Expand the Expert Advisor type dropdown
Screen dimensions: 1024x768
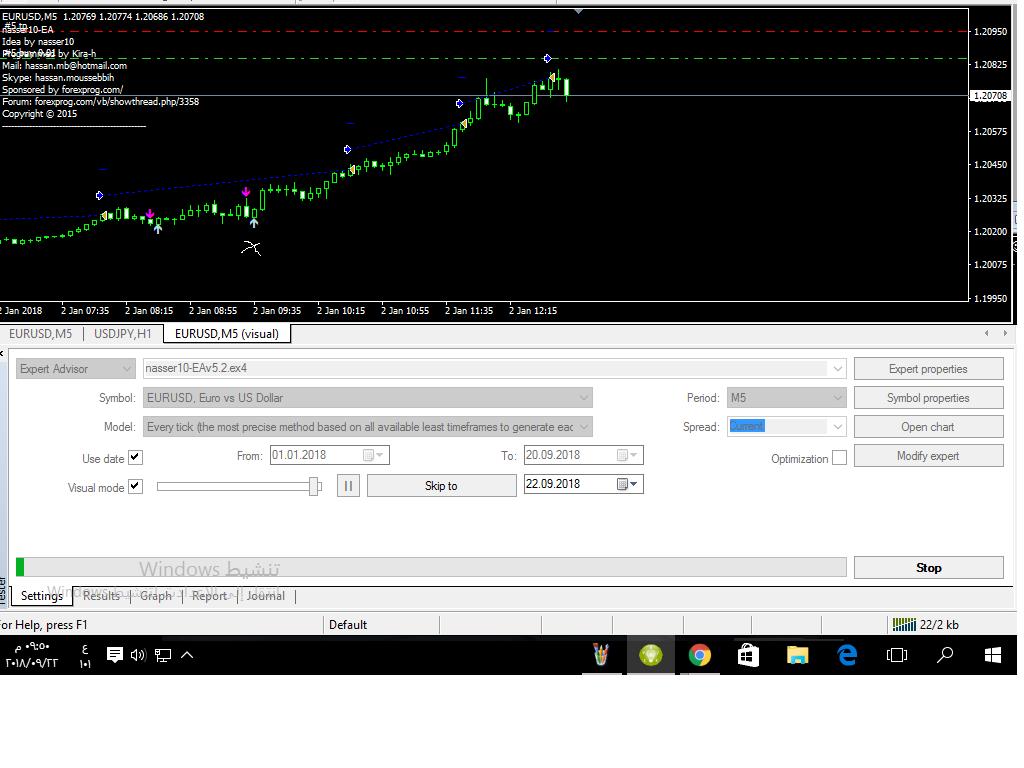(x=75, y=369)
